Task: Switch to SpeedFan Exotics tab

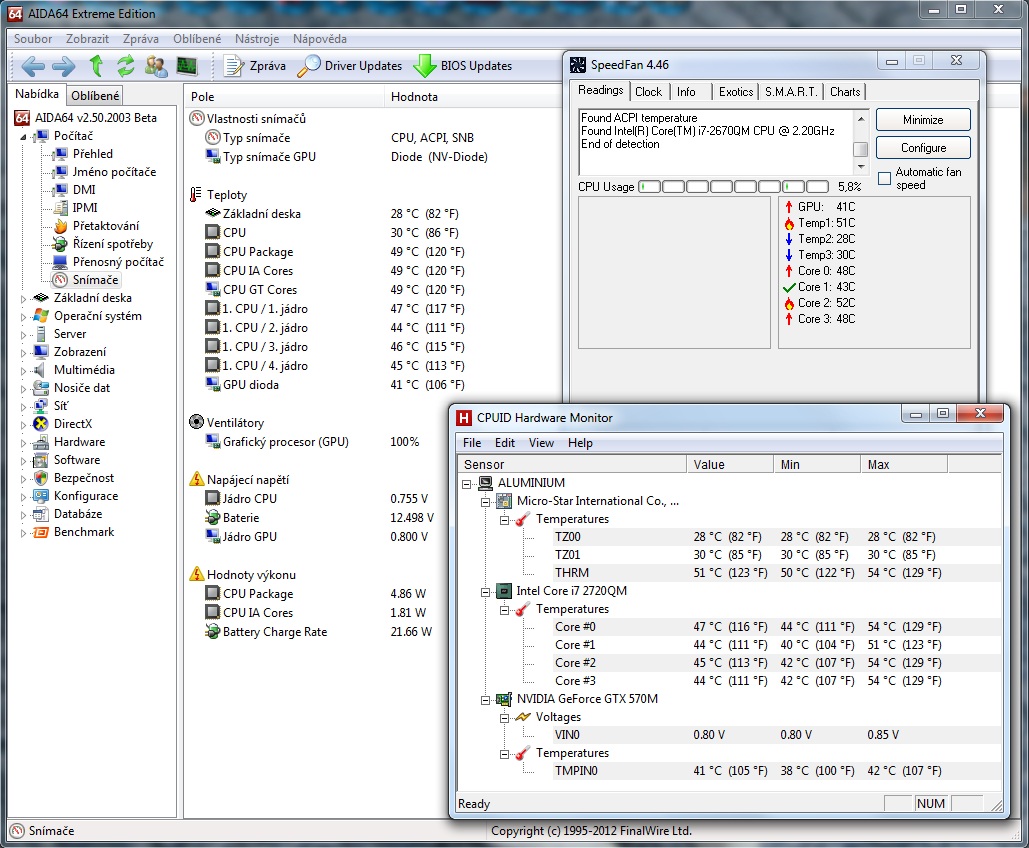Action: point(736,92)
